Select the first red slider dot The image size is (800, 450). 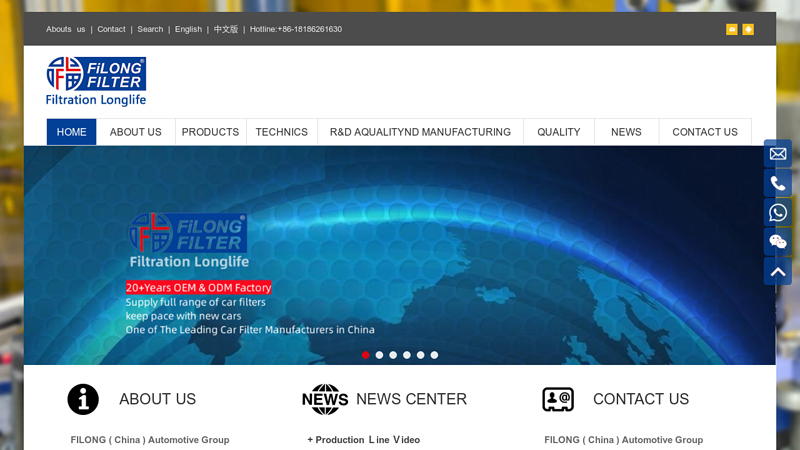point(365,355)
